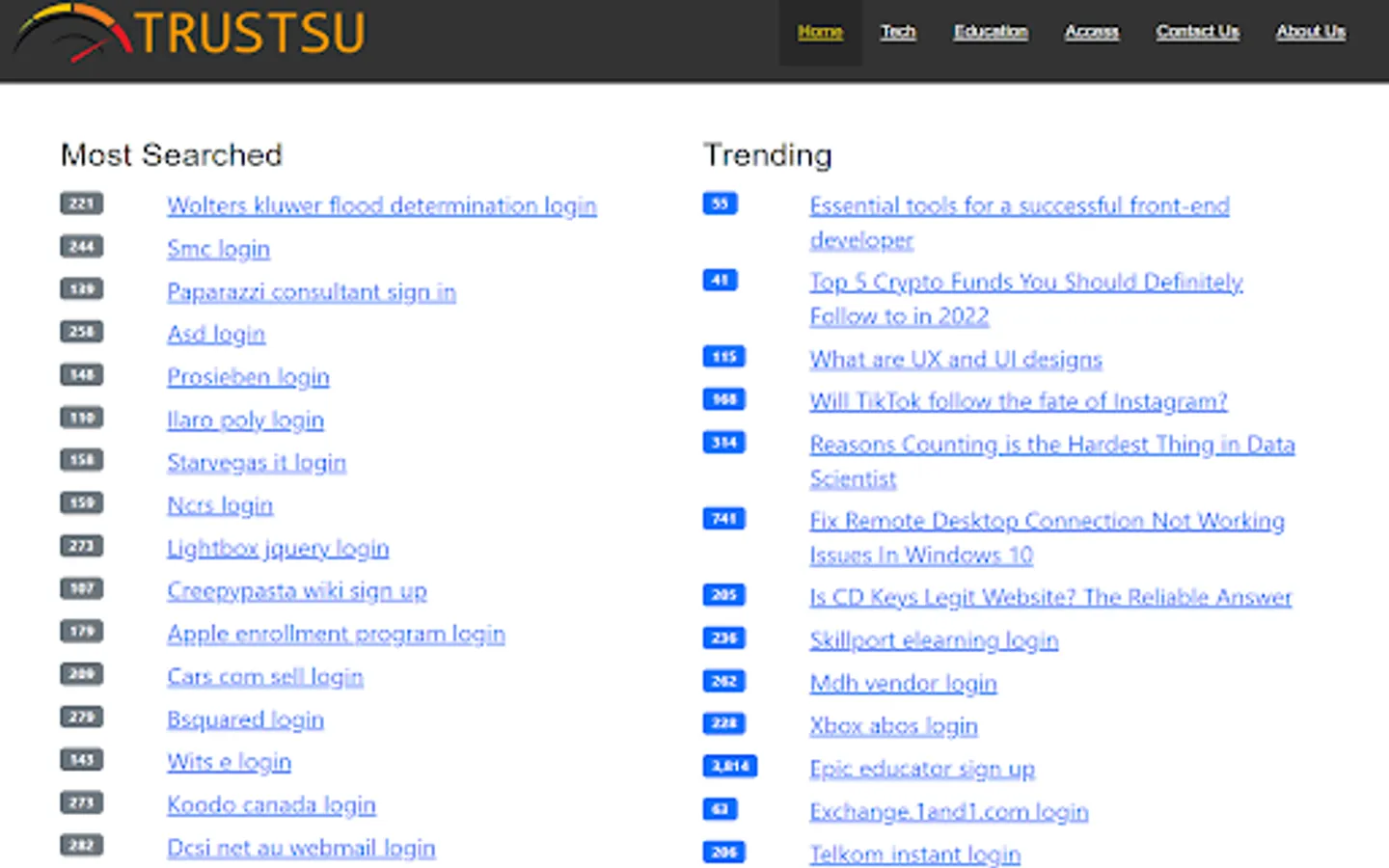
Task: Visit the About Us page
Action: click(1311, 32)
